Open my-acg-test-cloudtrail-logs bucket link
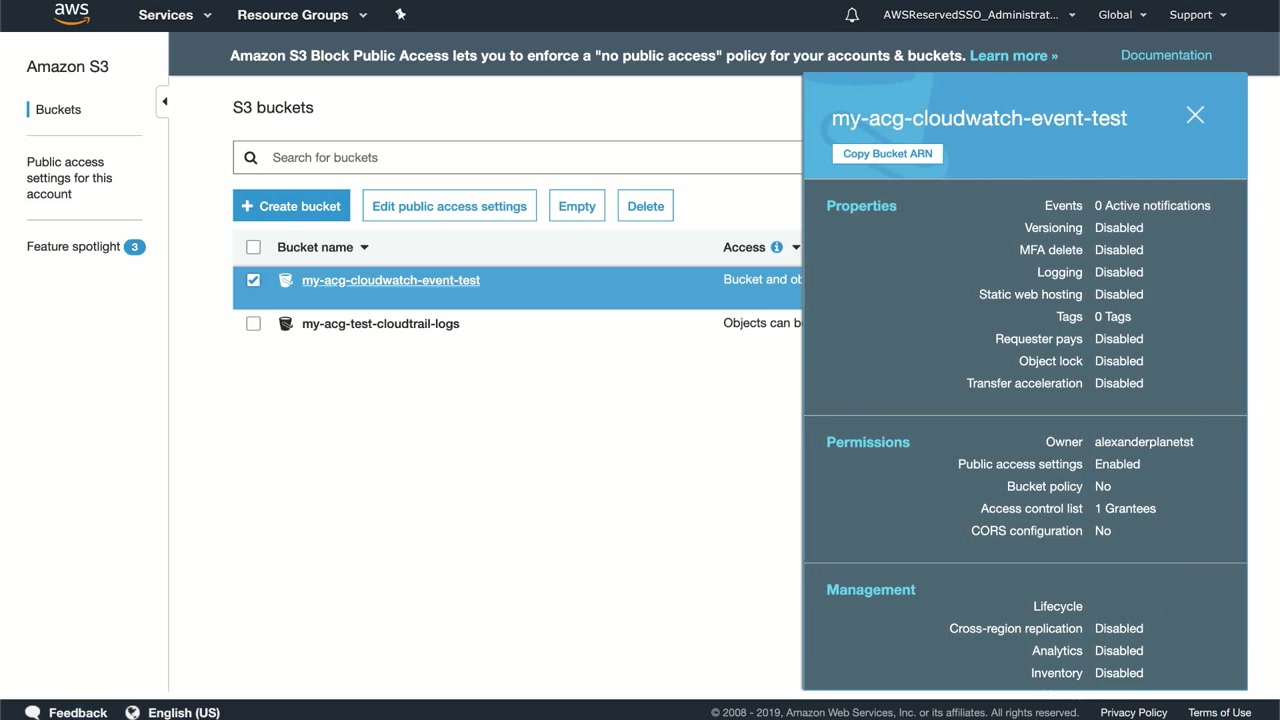 click(x=381, y=324)
